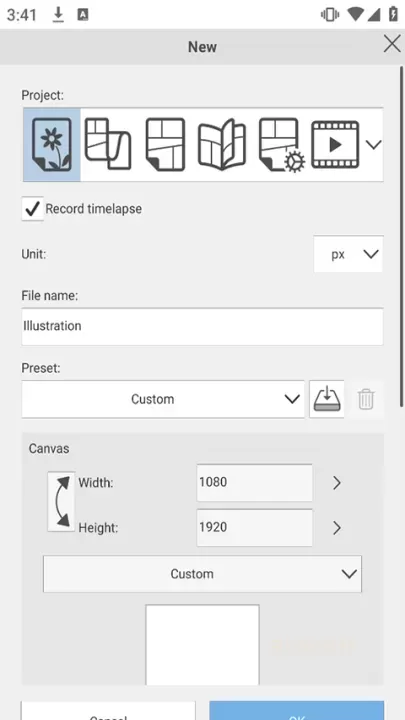Toggle the Record timelapse checkbox
Viewport: 405px width, 720px height.
coord(33,209)
